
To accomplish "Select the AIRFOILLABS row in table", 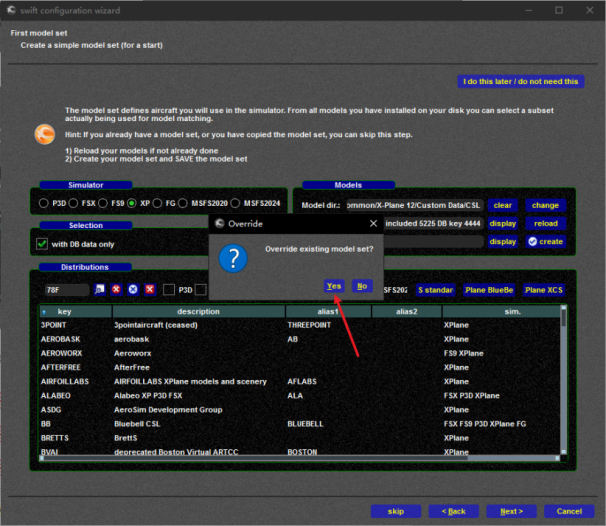I will 300,381.
